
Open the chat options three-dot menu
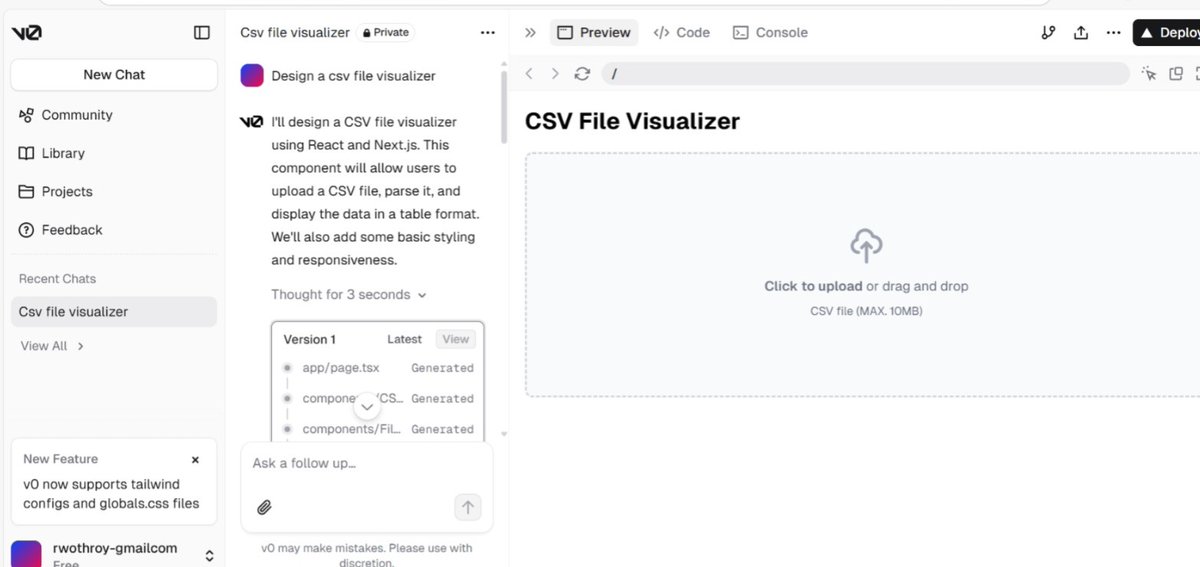click(488, 33)
